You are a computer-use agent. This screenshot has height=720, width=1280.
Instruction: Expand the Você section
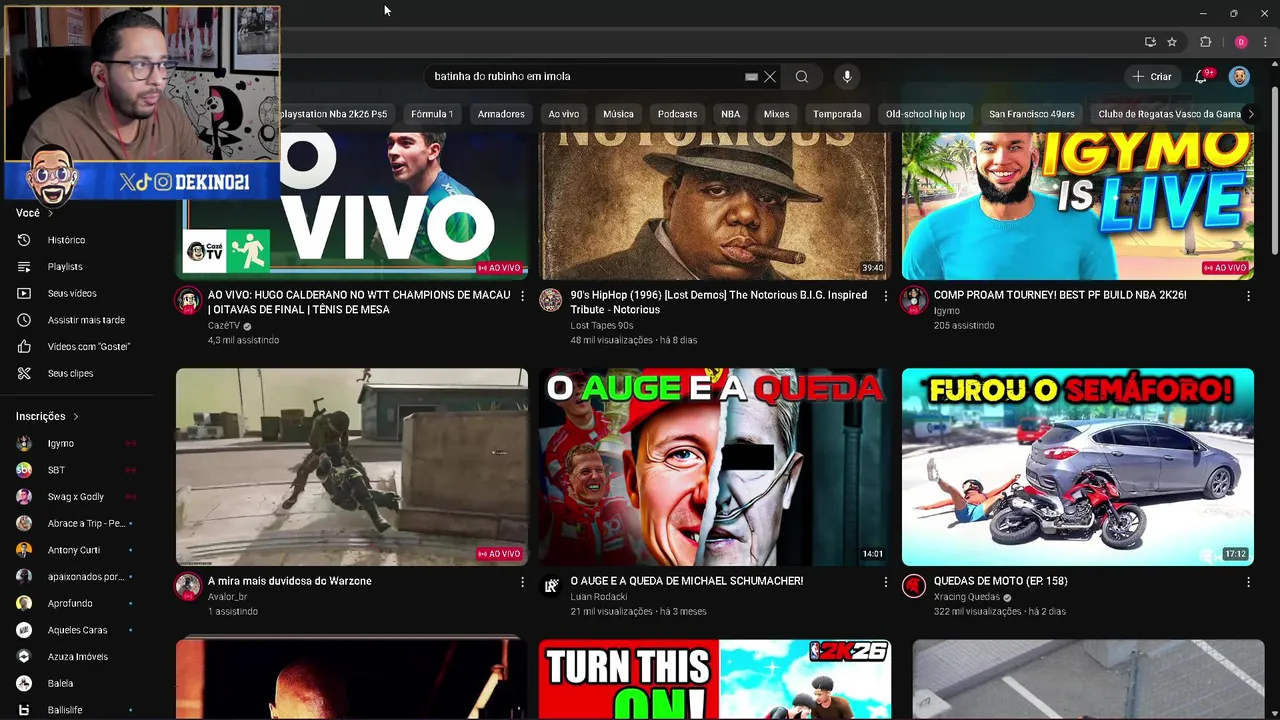[x=35, y=213]
